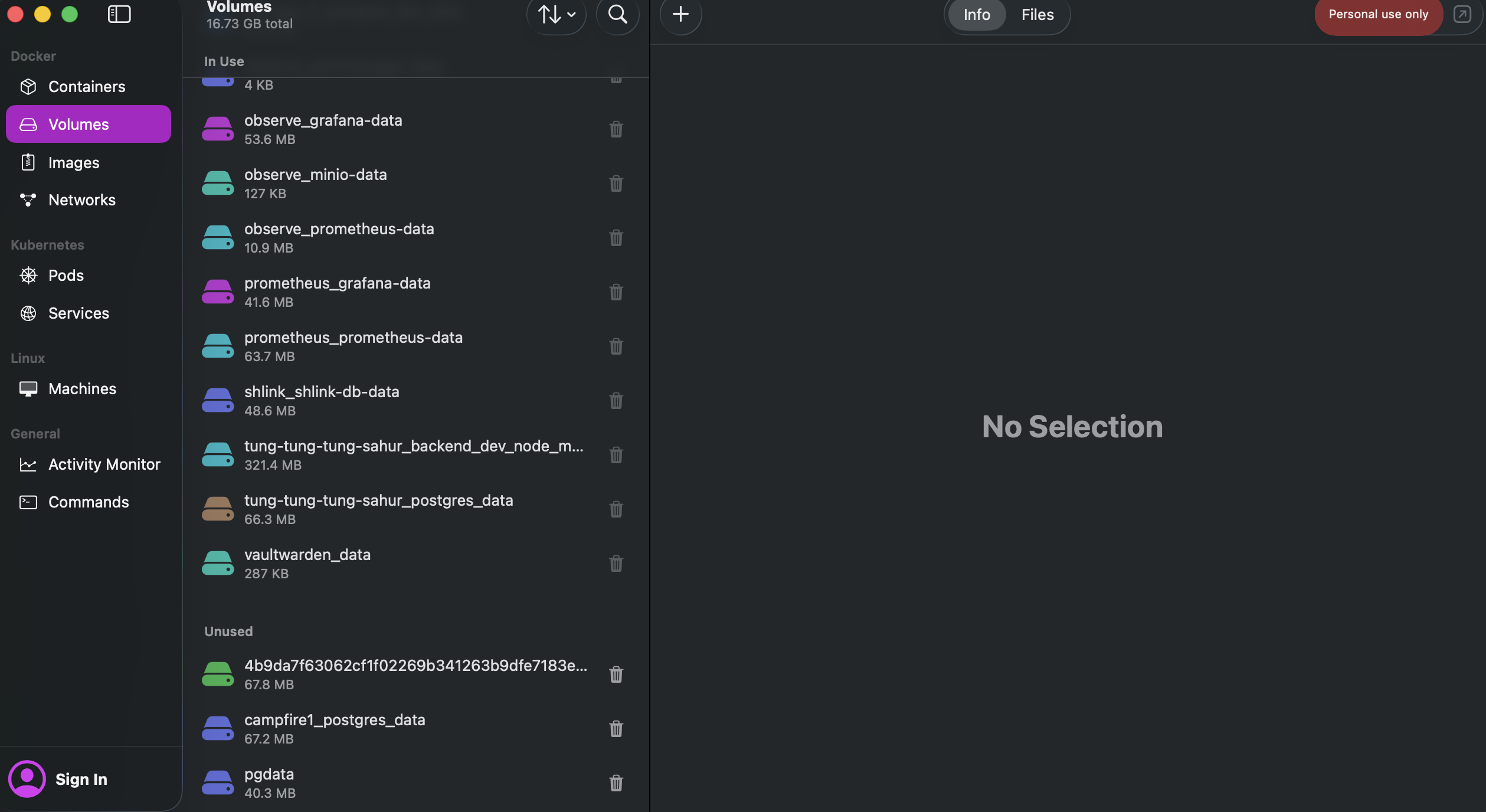The image size is (1486, 812).
Task: Go to Images section
Action: tap(74, 162)
